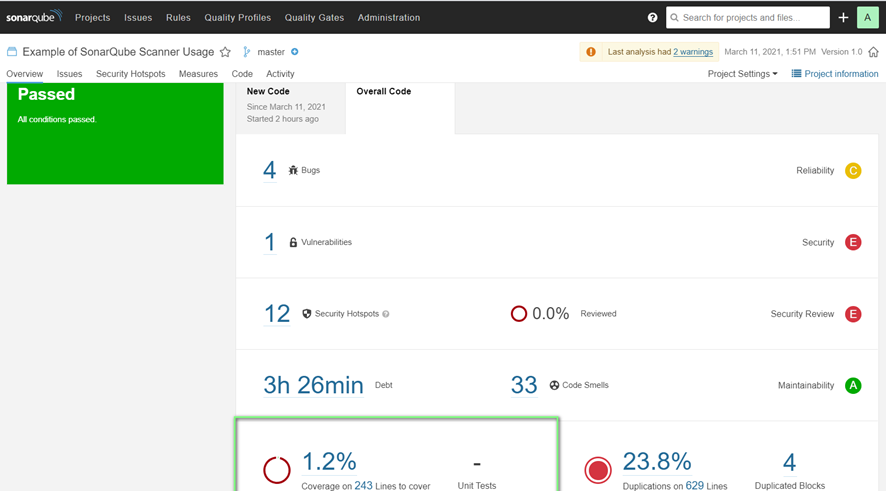Image resolution: width=886 pixels, height=491 pixels.
Task: Click the orange warning icon
Action: (x=591, y=52)
